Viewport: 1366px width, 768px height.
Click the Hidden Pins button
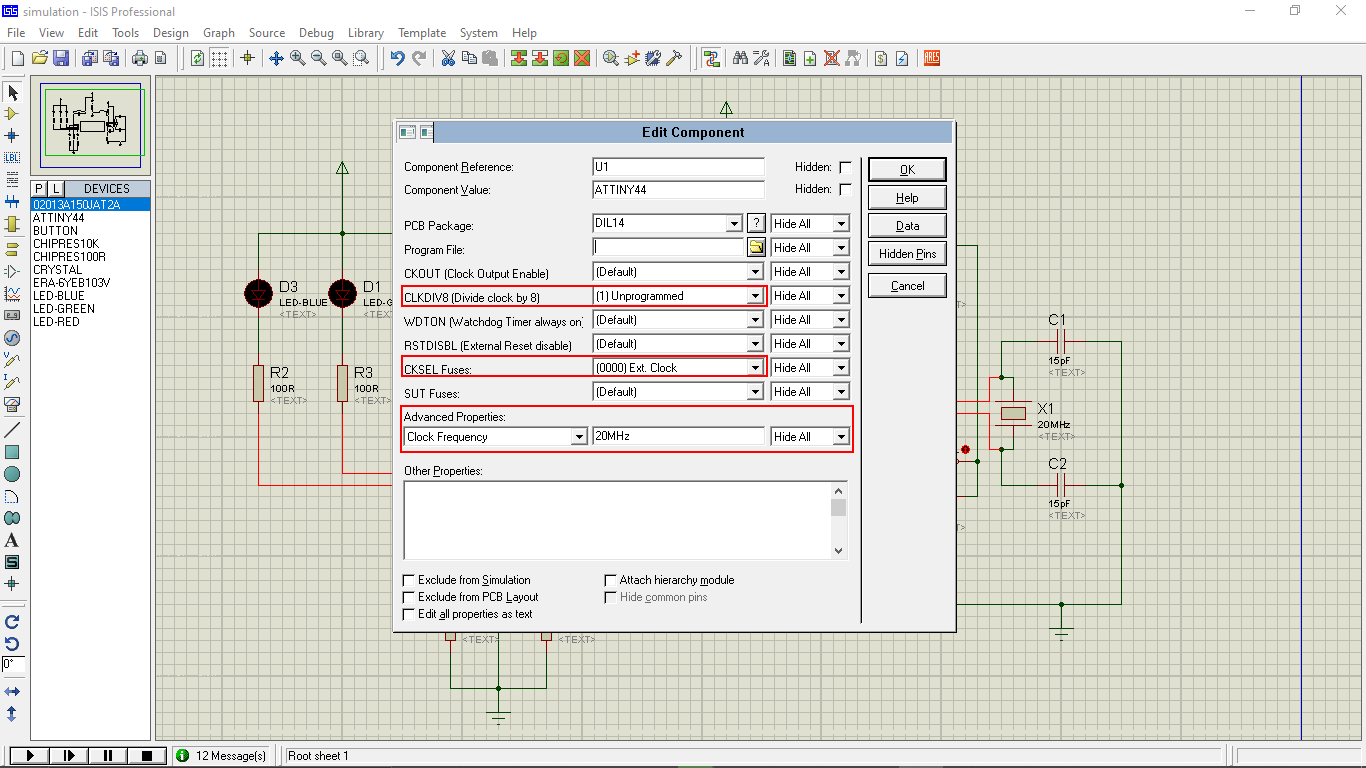(x=907, y=254)
